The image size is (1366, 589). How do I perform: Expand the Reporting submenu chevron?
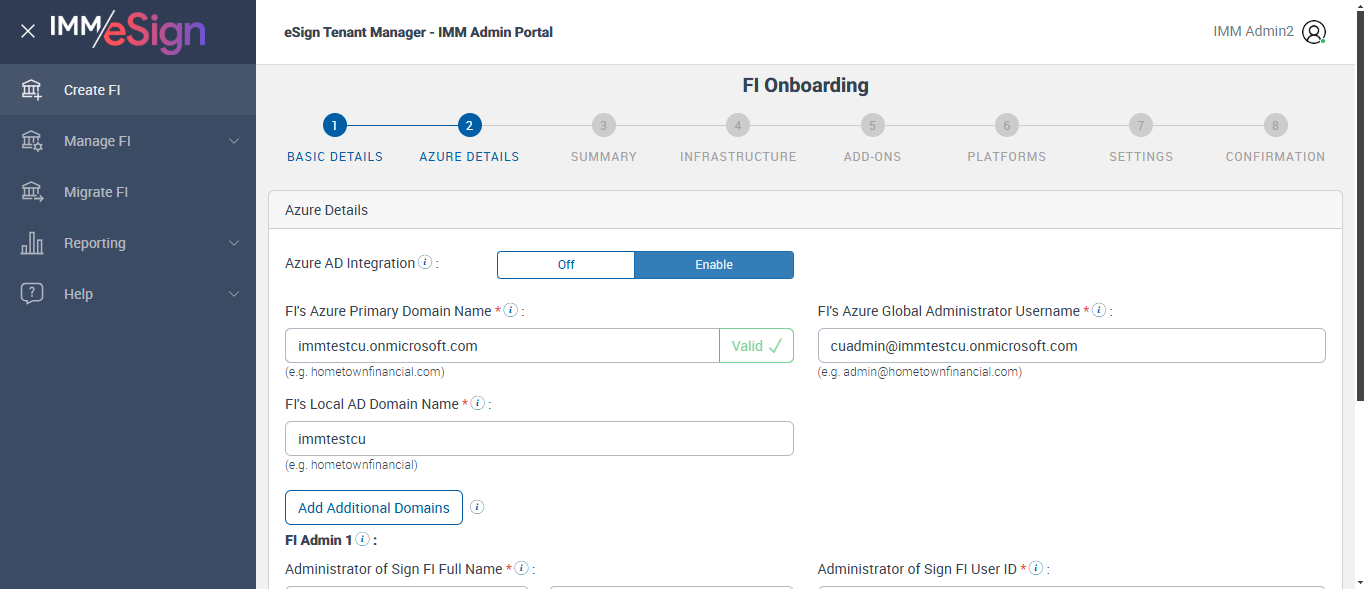234,243
